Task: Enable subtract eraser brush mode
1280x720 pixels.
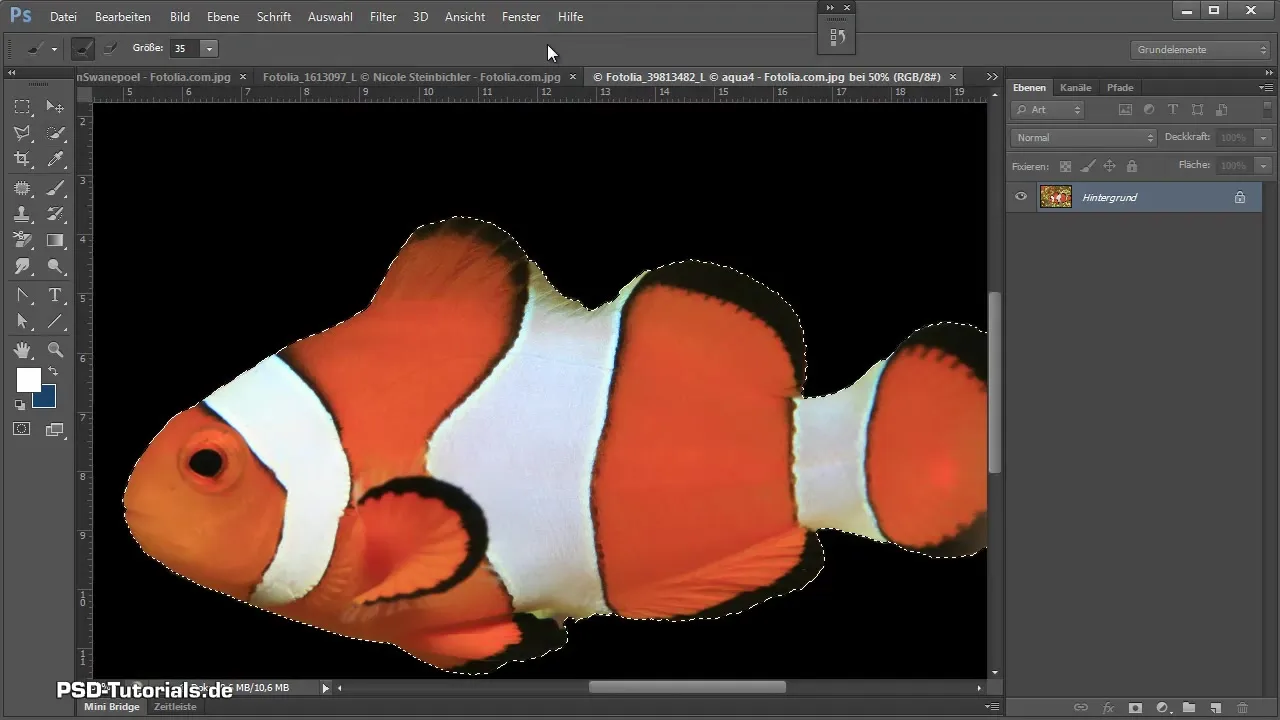Action: (x=109, y=48)
